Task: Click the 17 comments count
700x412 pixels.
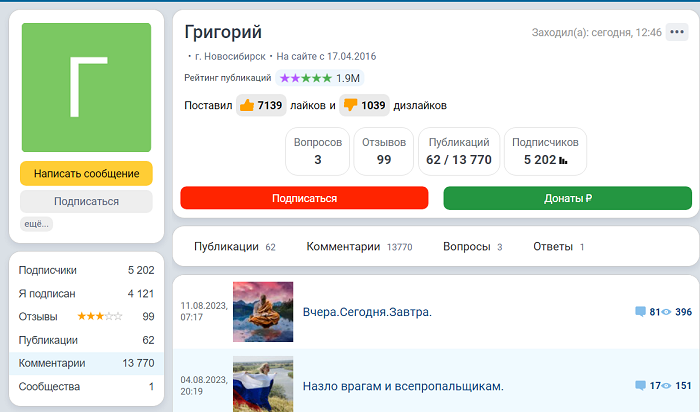Action: 655,386
